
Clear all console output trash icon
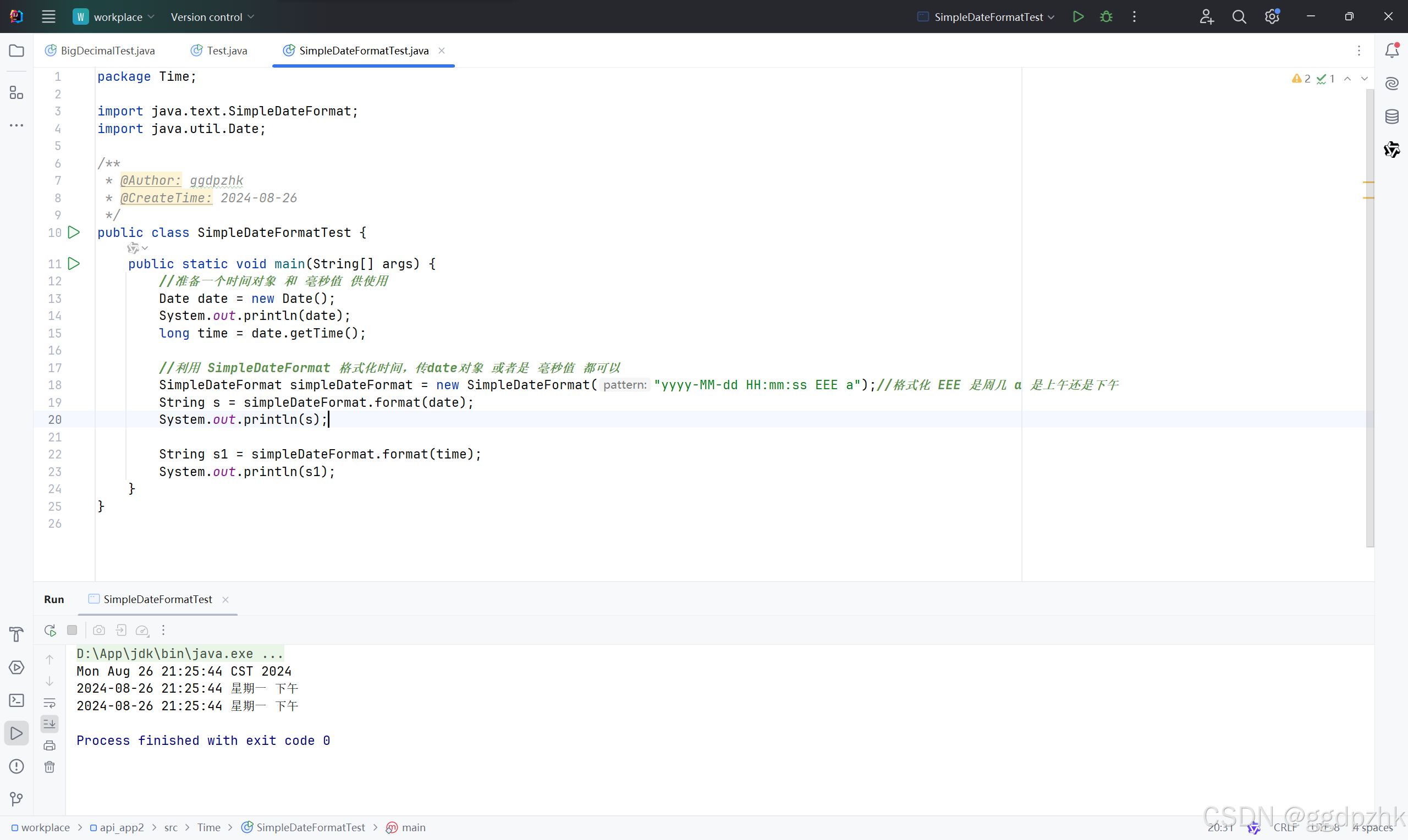coord(50,767)
